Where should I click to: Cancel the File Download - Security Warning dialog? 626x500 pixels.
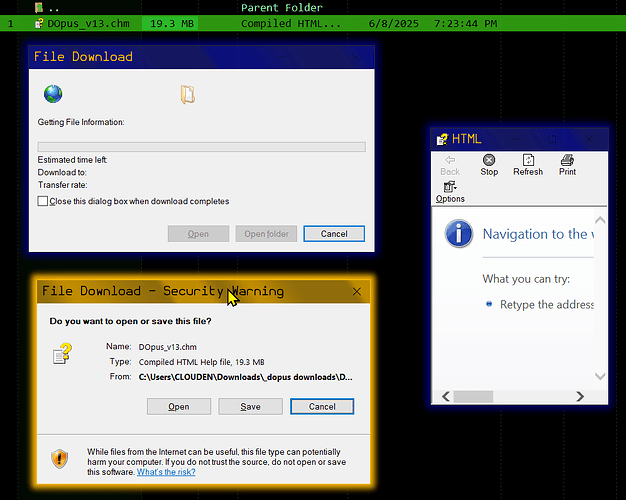322,407
